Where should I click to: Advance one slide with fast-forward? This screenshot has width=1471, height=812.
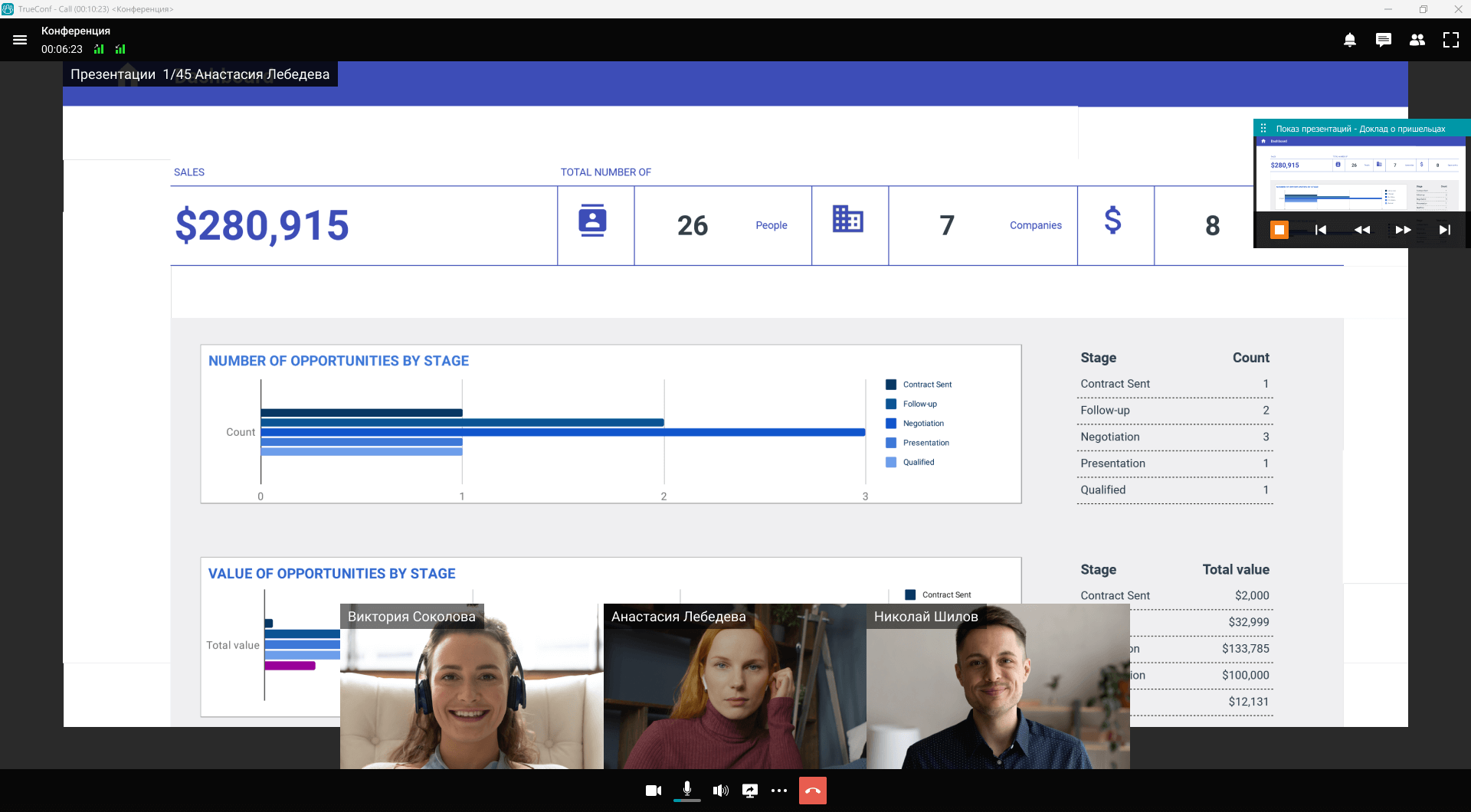point(1403,230)
